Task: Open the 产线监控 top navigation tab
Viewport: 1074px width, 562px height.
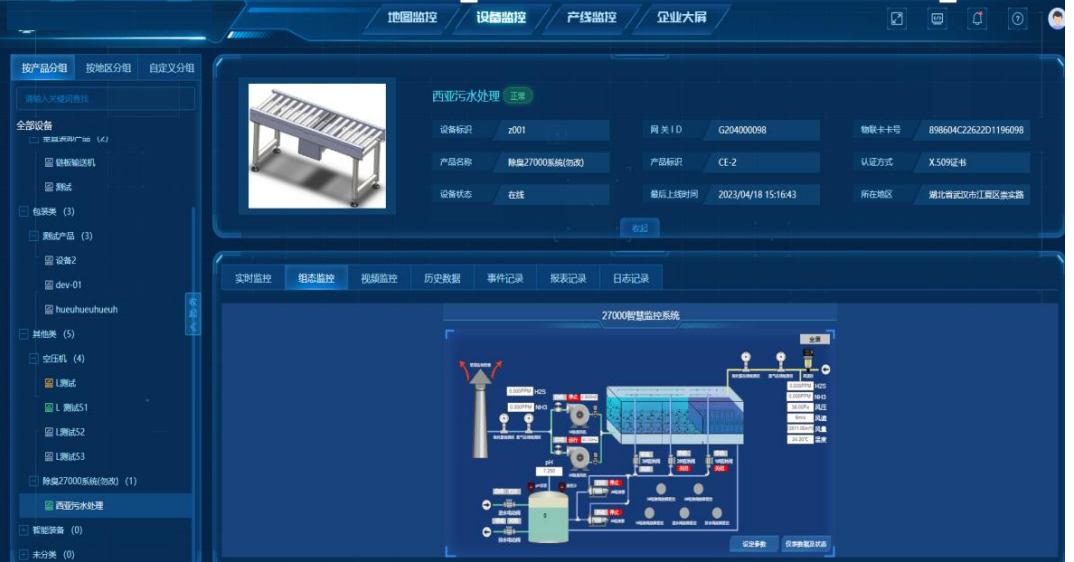Action: click(x=592, y=17)
